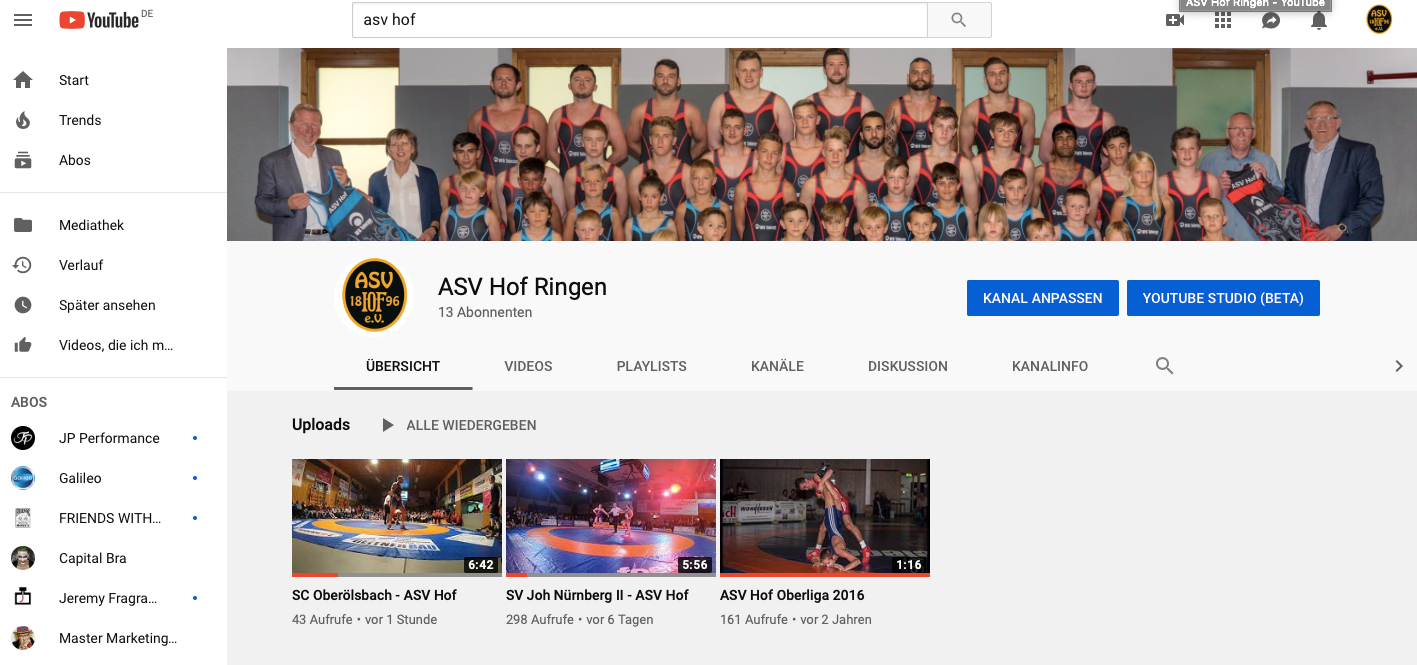
Task: Click the Master Marketing channel avatar
Action: (22, 638)
